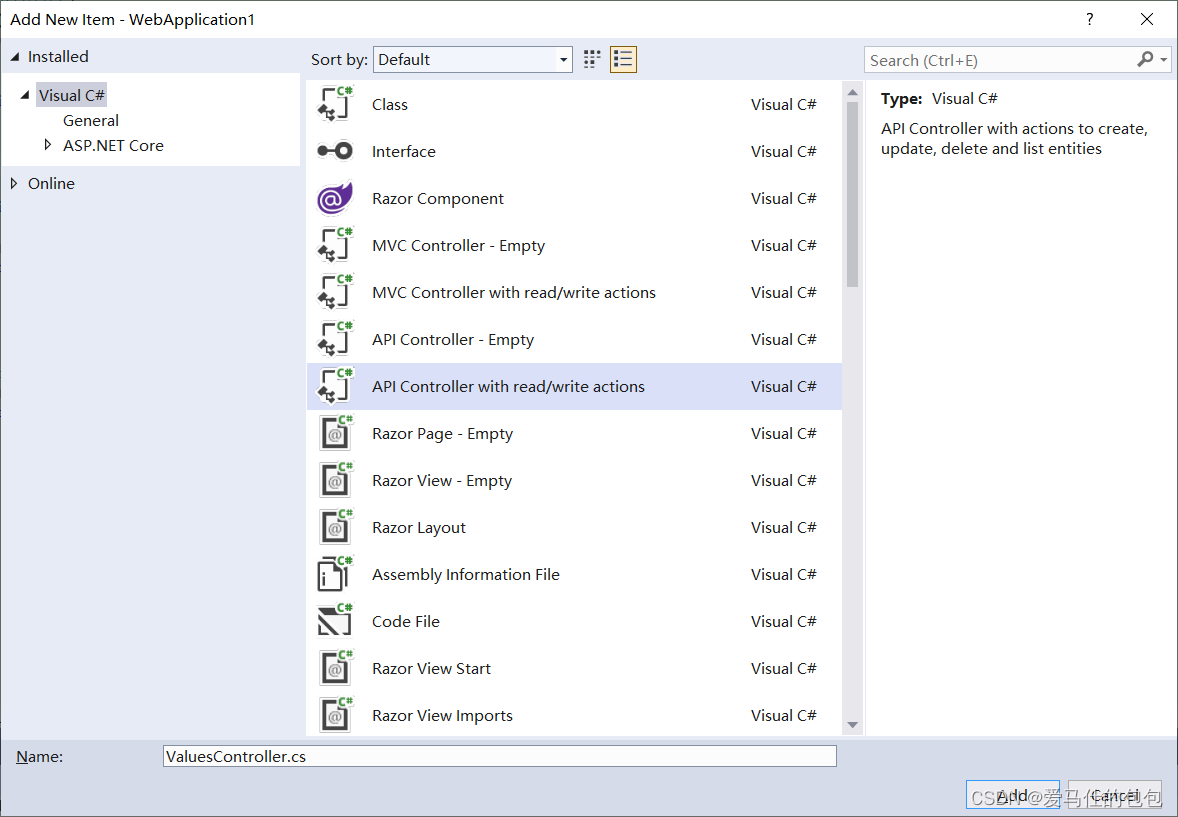Collapse the Installed section
The width and height of the screenshot is (1178, 817).
[x=14, y=56]
